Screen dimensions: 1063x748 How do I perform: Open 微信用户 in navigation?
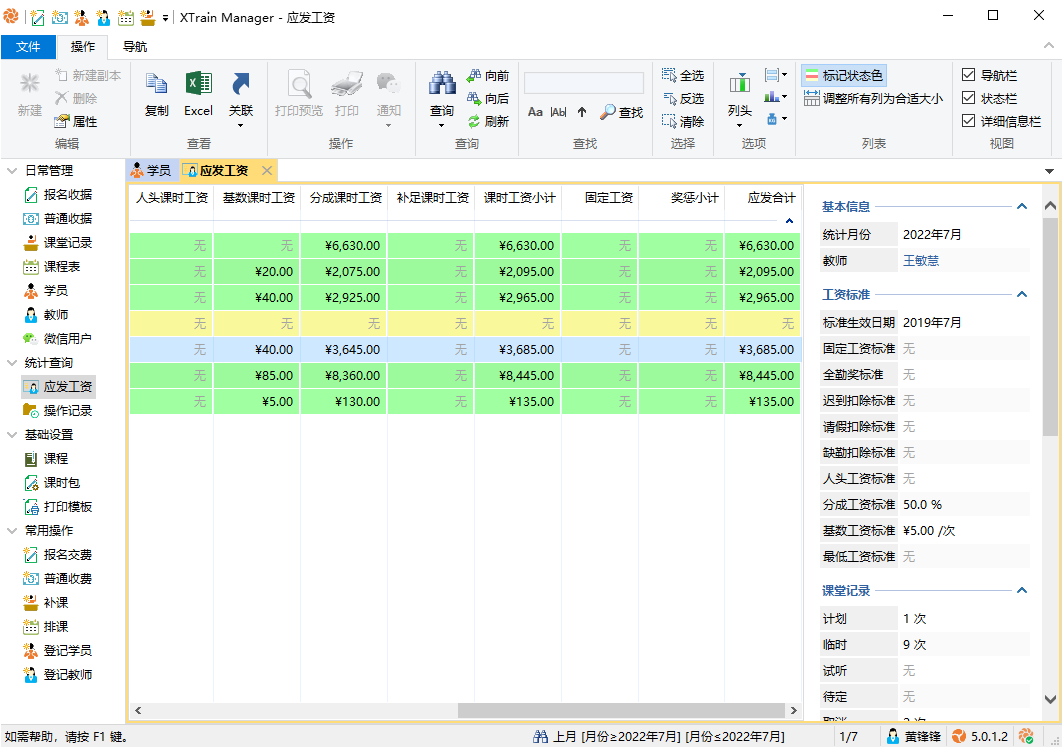click(58, 338)
